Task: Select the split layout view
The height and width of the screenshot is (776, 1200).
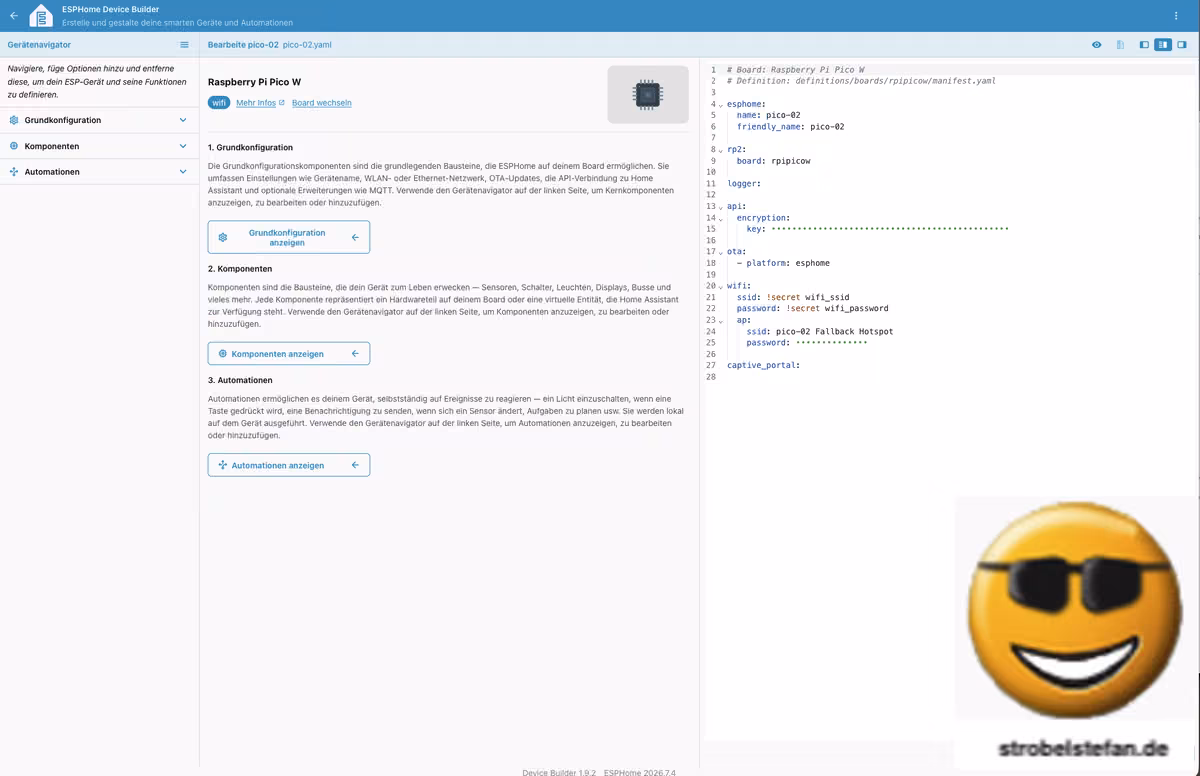Action: pos(1163,45)
